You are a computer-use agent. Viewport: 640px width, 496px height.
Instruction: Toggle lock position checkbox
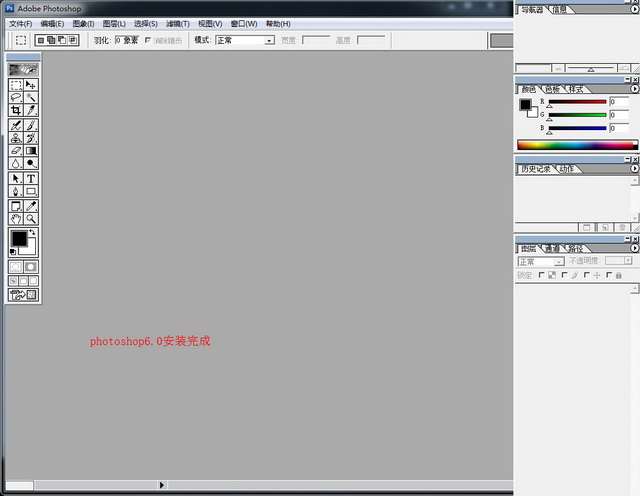pyautogui.click(x=587, y=275)
